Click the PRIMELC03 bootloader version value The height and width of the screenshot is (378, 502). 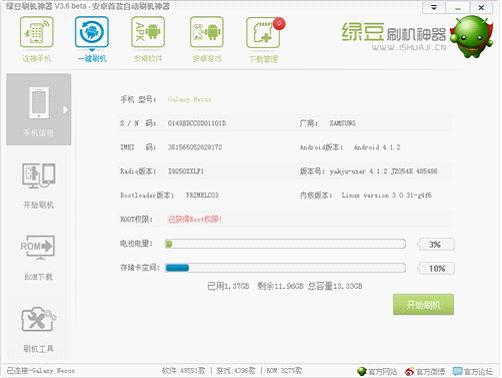(x=202, y=195)
